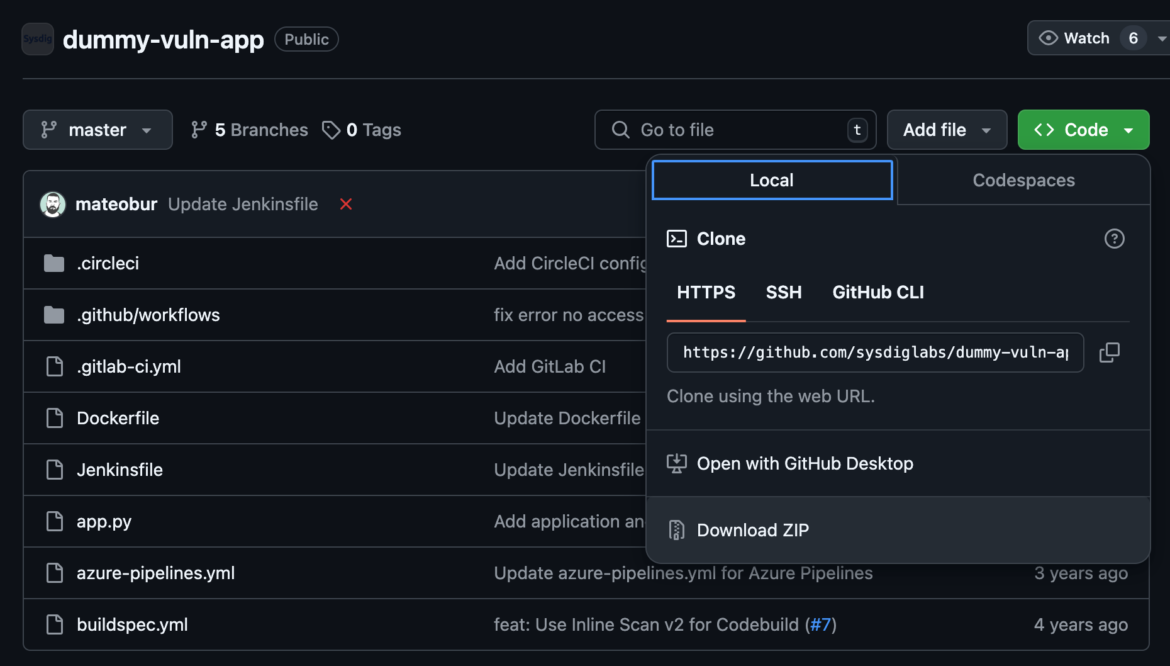Click the Jenkinsfile file icon

[x=54, y=470]
